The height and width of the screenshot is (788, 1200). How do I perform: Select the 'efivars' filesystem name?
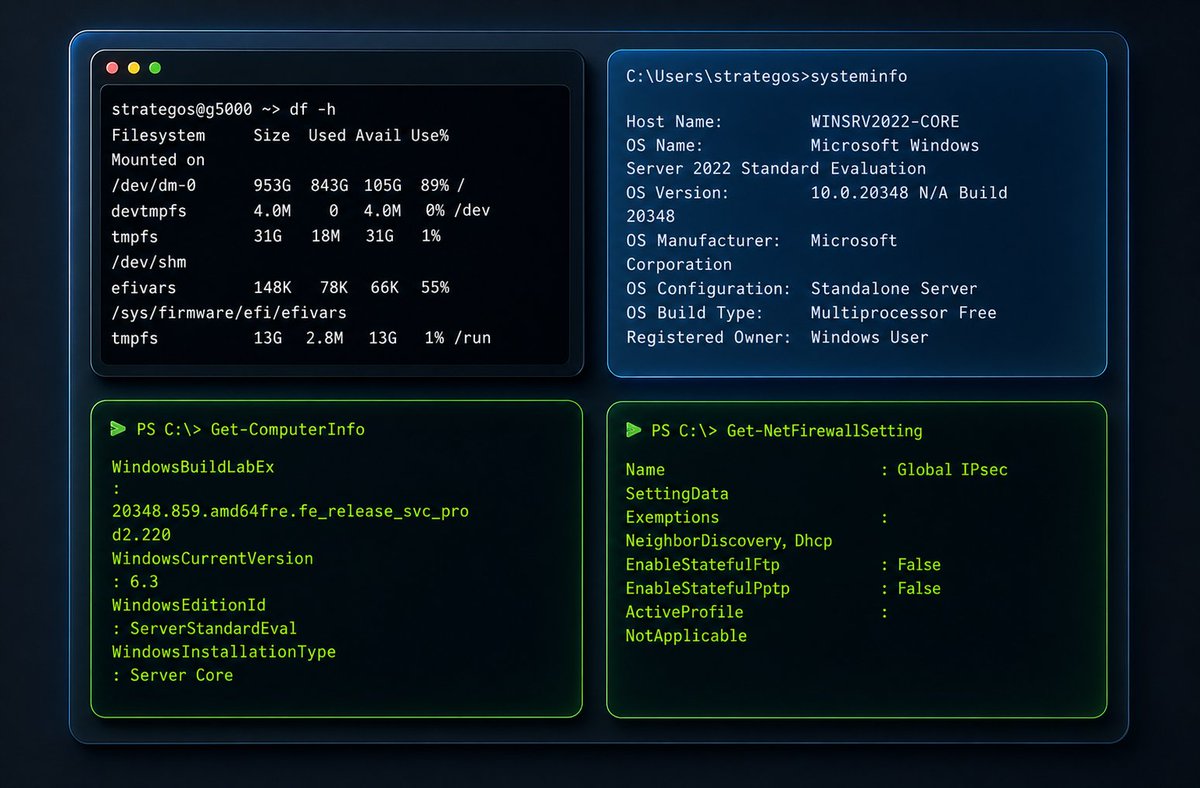click(144, 288)
